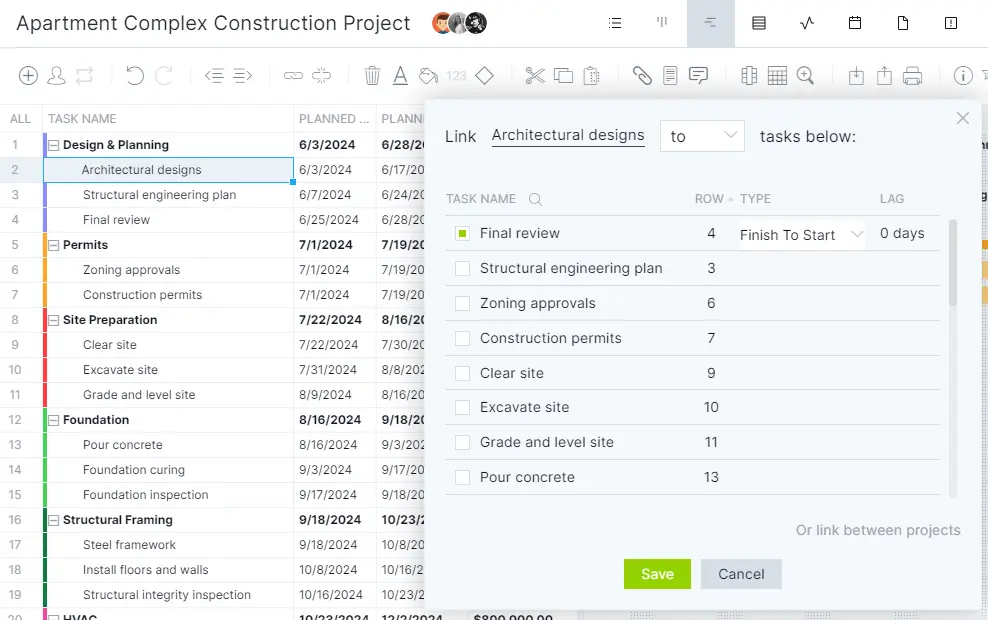This screenshot has height=620, width=988.
Task: Check the Construction permits checkbox
Action: (462, 338)
